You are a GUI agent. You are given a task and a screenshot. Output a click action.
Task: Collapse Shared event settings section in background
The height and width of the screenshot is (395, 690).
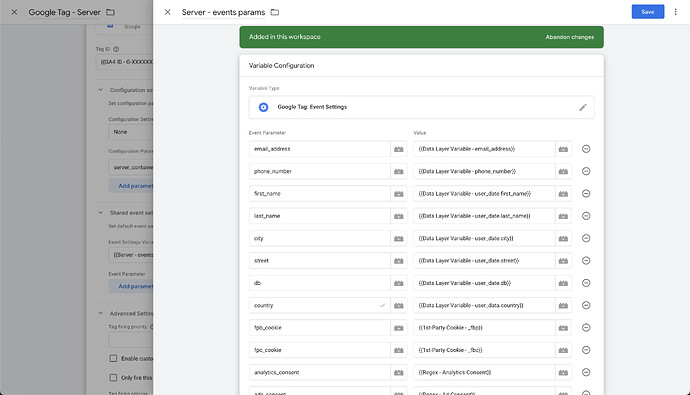pyautogui.click(x=100, y=212)
